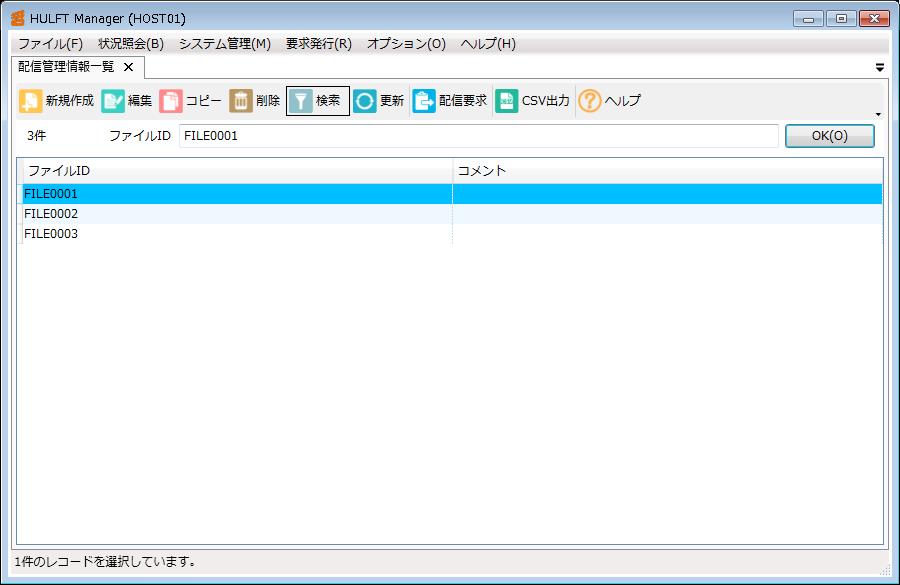Click the 新規作成 (New) toolbar icon
This screenshot has height=585, width=900.
point(30,101)
